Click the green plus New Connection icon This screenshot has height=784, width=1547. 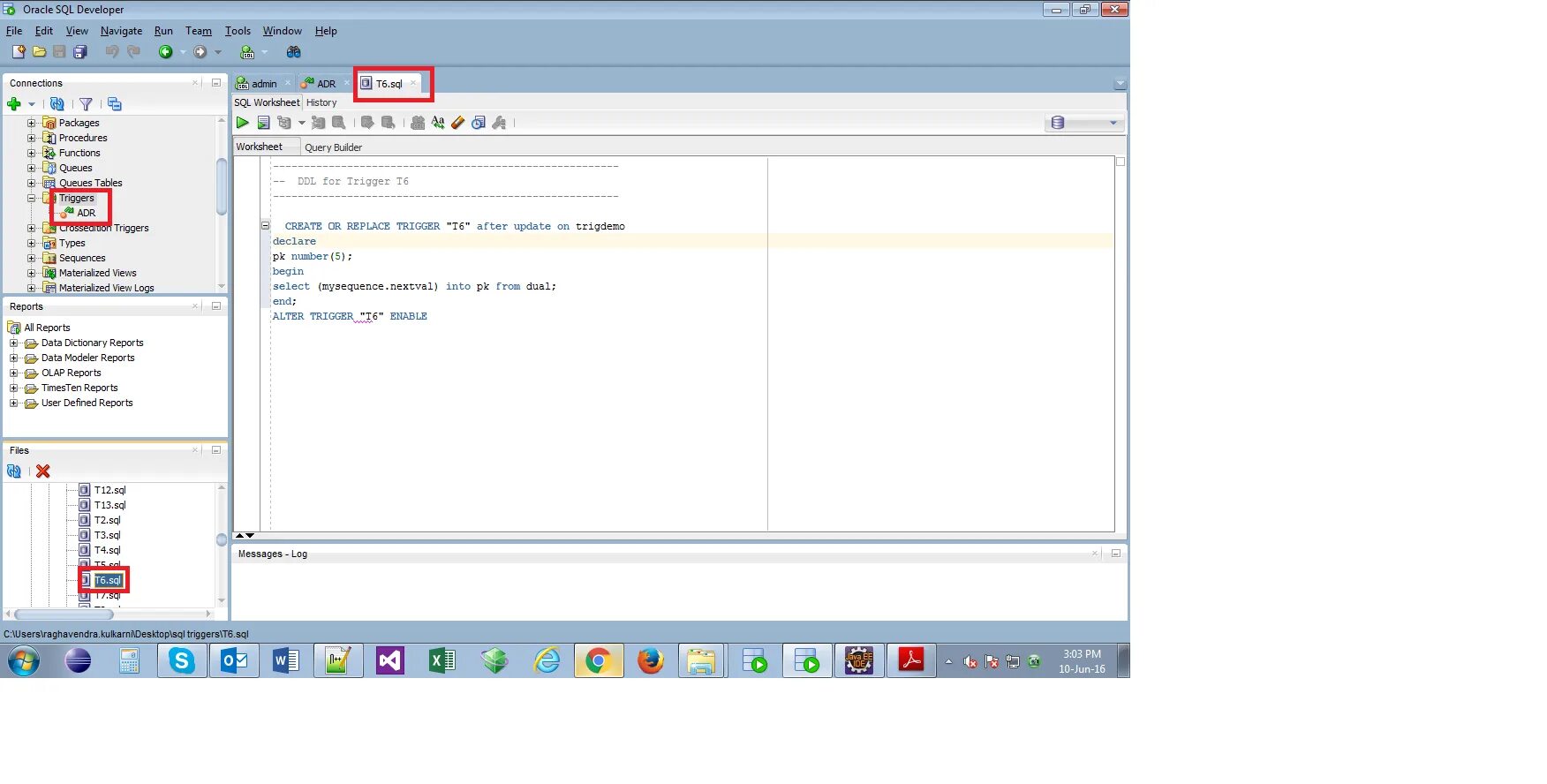14,104
